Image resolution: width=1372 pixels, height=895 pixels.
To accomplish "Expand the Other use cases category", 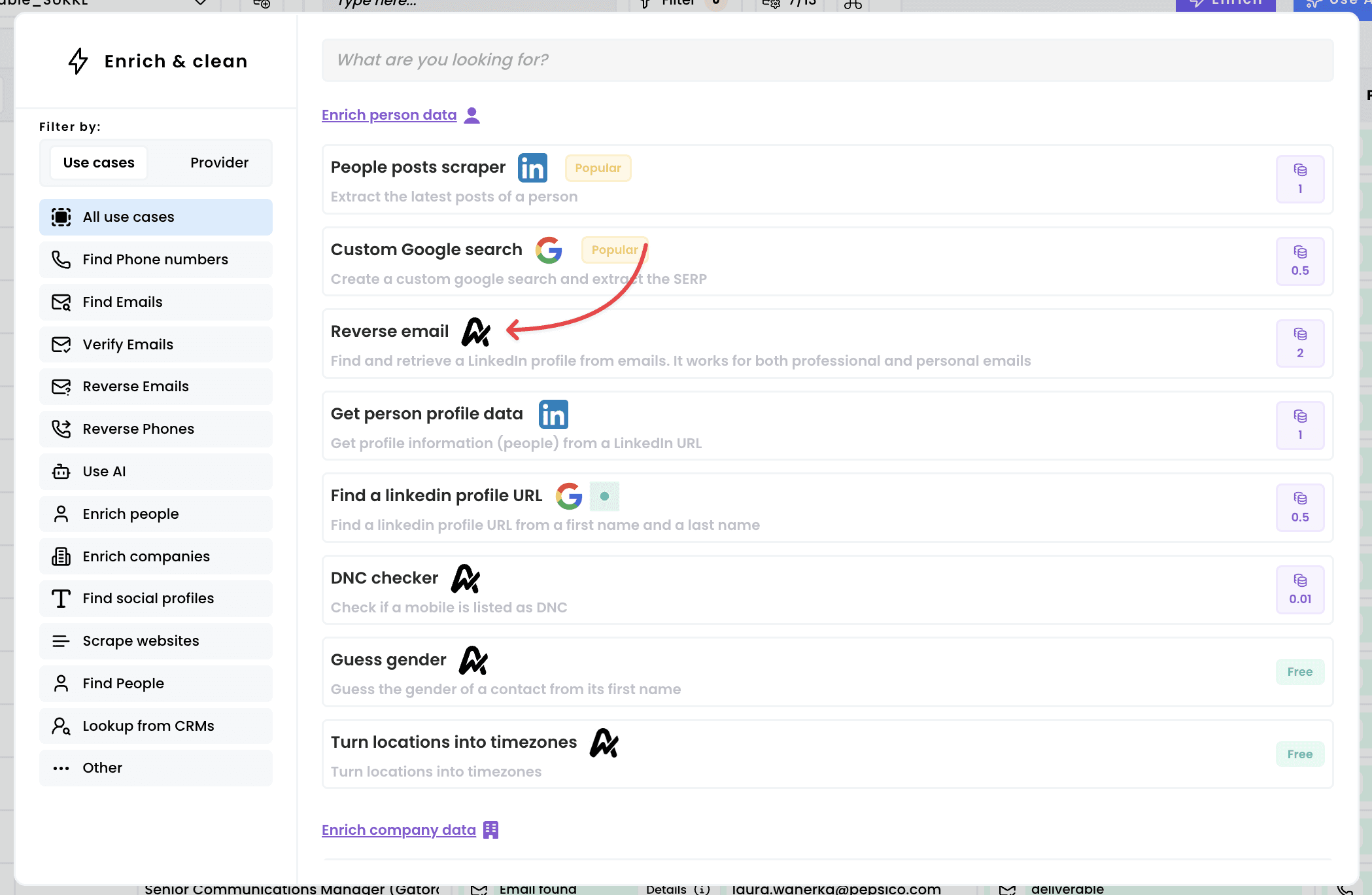I will pos(156,768).
